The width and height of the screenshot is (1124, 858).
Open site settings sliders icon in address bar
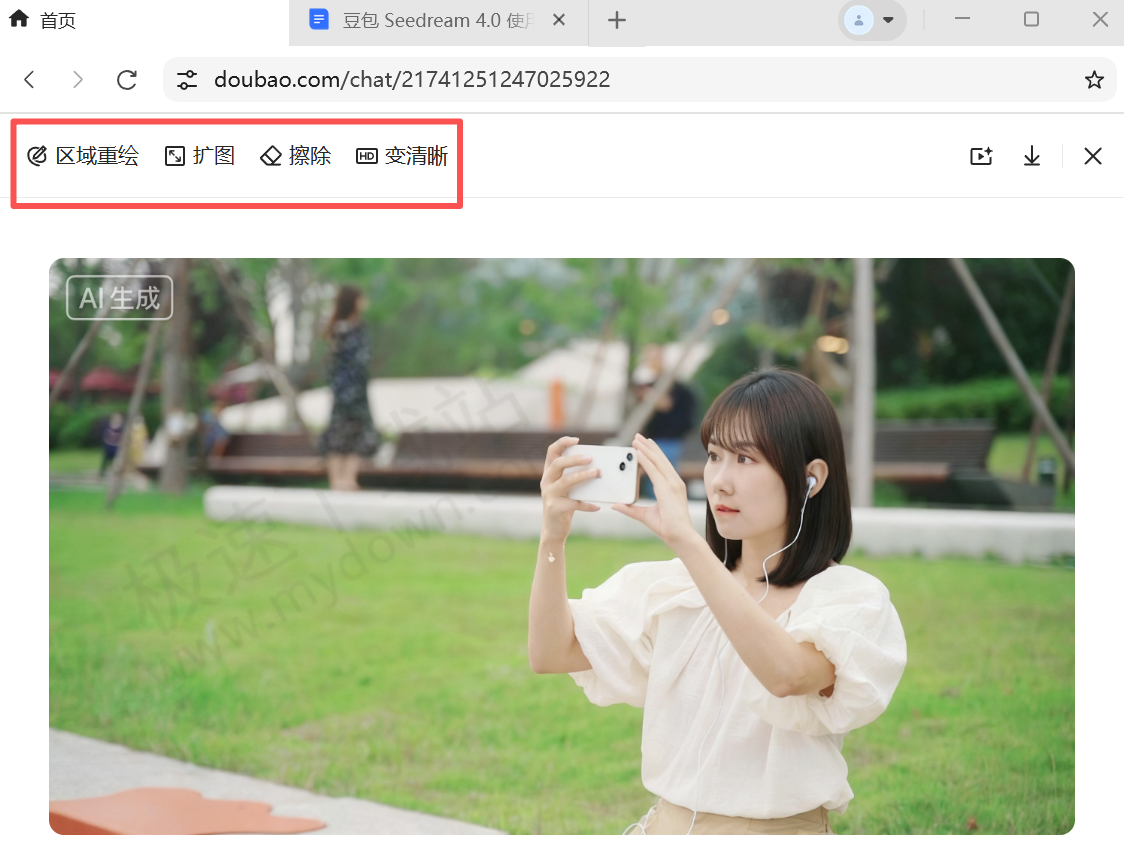click(x=187, y=79)
